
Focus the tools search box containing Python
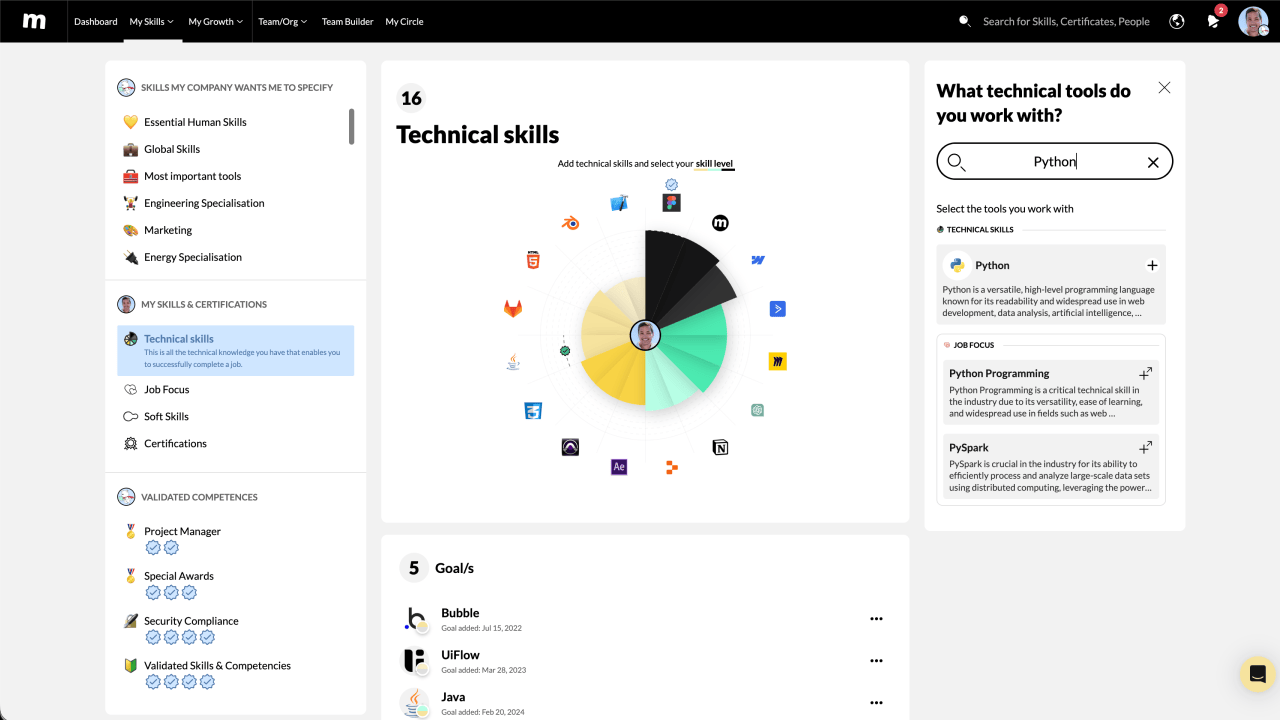click(1054, 161)
